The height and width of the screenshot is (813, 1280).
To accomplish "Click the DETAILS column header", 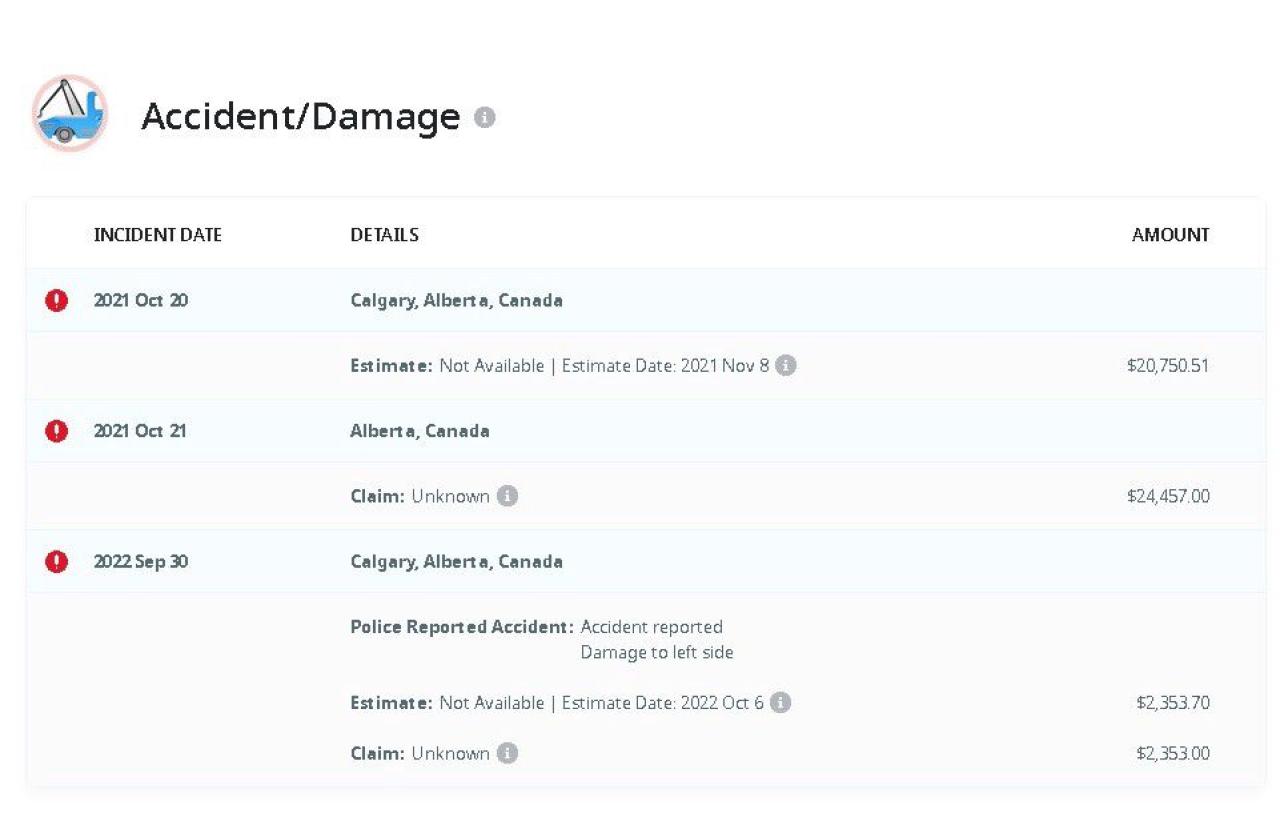I will pos(384,235).
